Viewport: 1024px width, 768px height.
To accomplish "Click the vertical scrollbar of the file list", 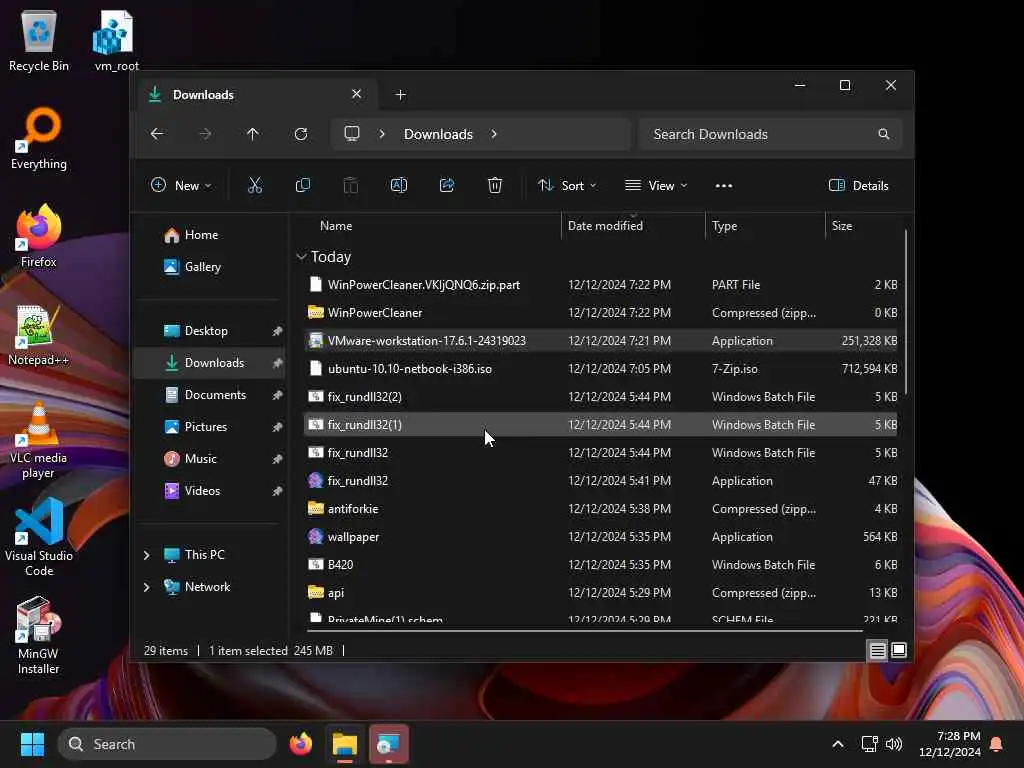I will 906,310.
